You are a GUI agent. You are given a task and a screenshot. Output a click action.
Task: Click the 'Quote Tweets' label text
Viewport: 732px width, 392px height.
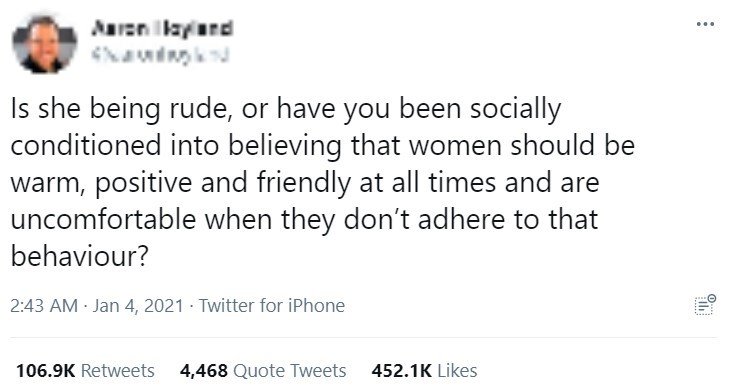[289, 371]
